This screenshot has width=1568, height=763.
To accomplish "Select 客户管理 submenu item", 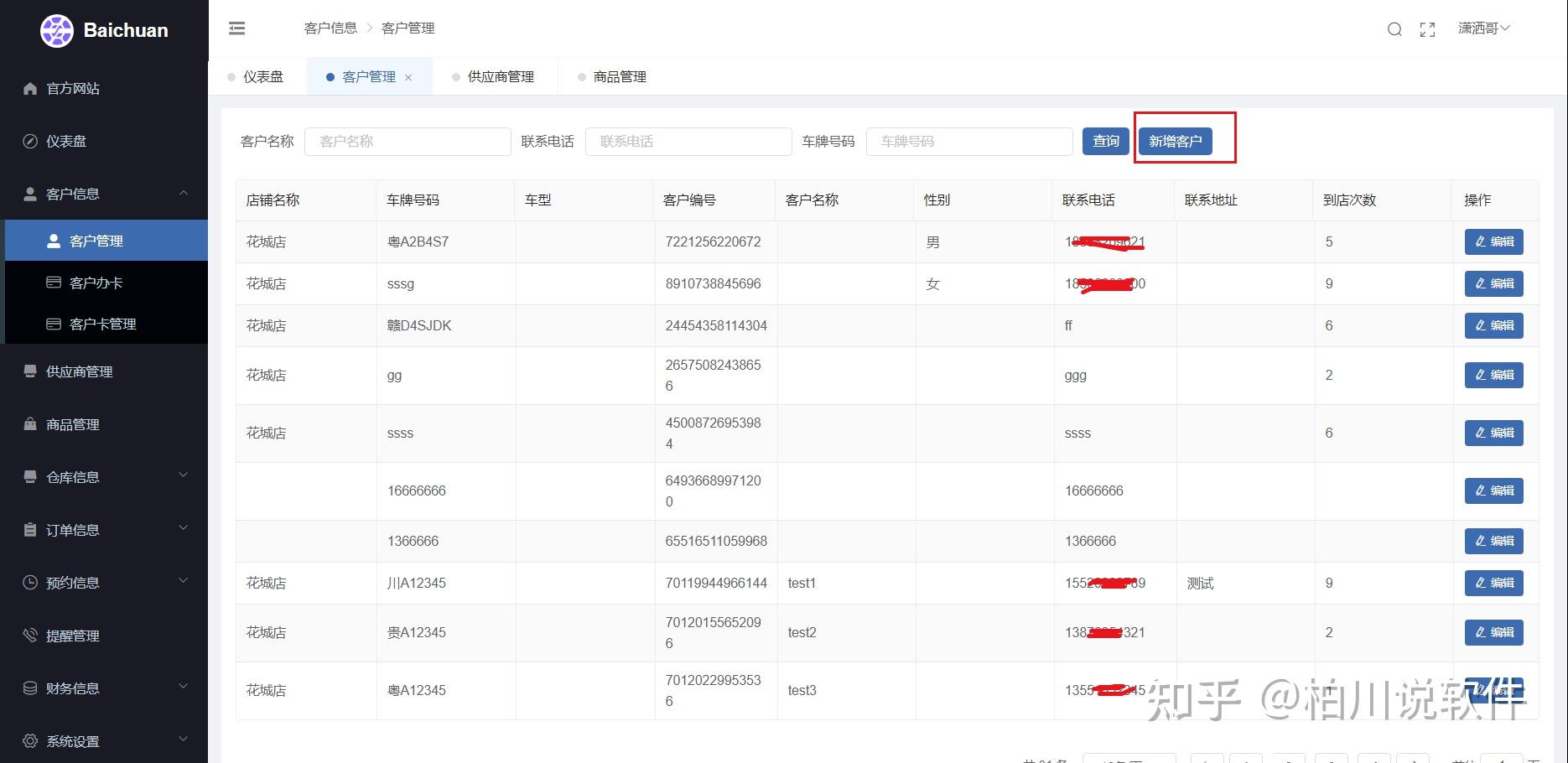I will 106,241.
